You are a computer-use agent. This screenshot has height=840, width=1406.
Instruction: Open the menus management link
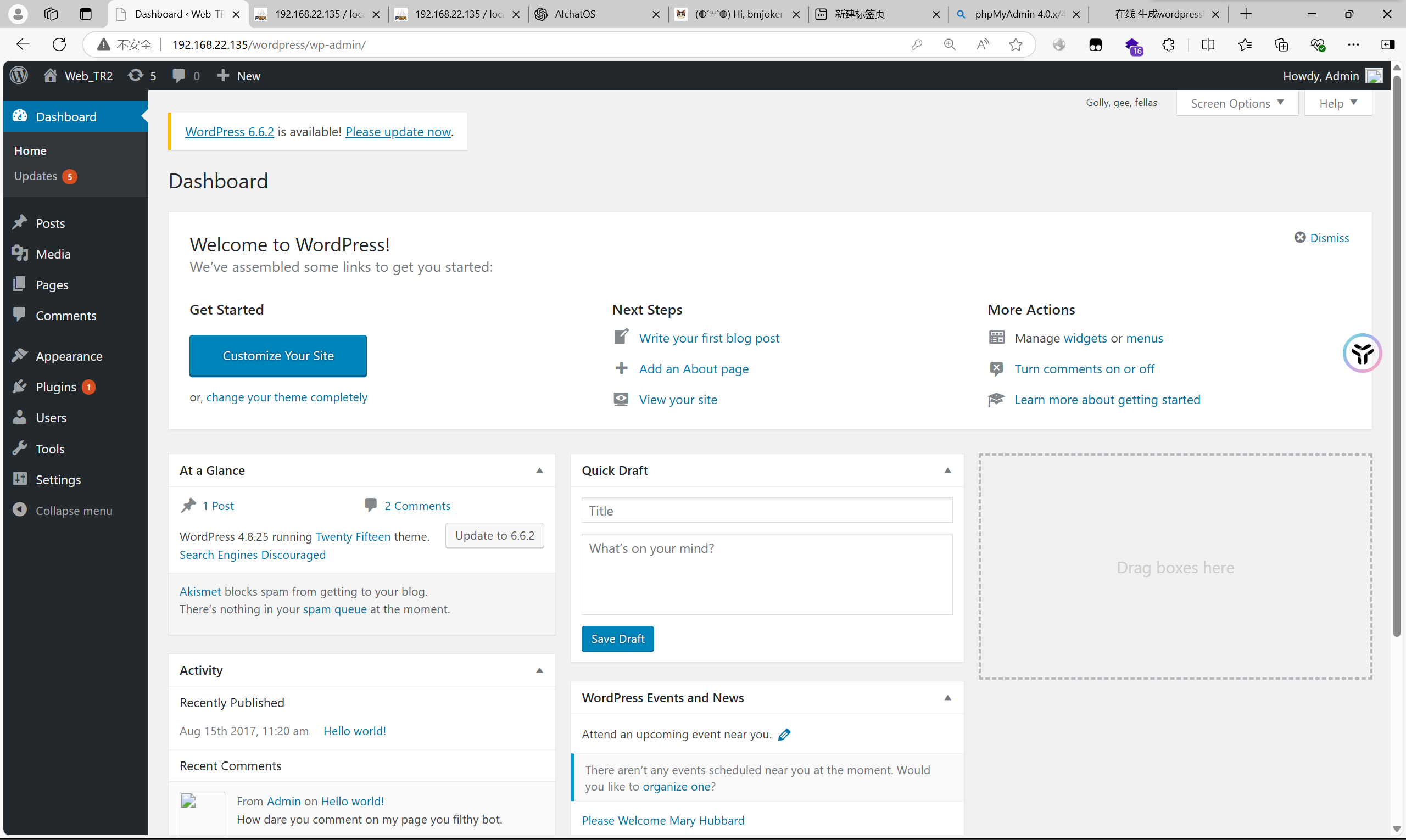click(x=1145, y=338)
